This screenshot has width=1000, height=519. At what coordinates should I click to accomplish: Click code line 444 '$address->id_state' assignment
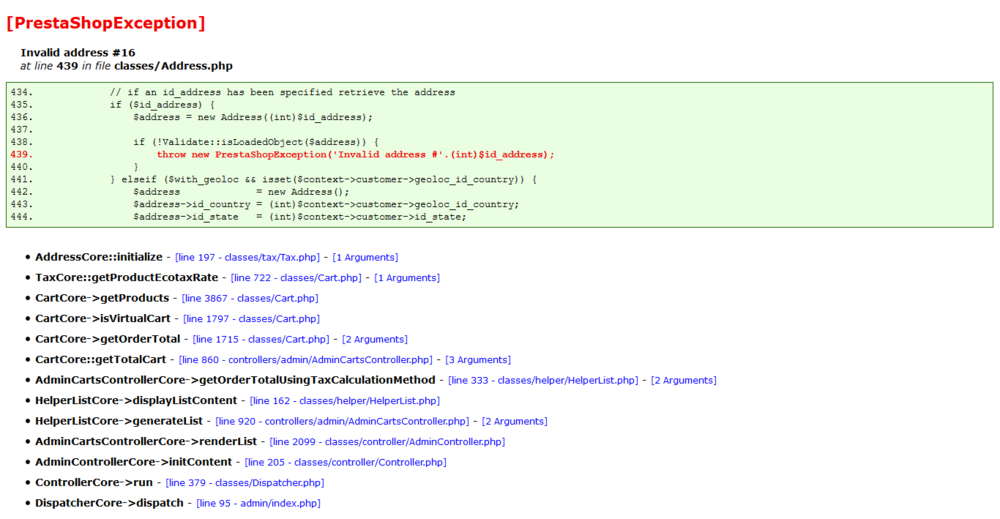point(300,217)
